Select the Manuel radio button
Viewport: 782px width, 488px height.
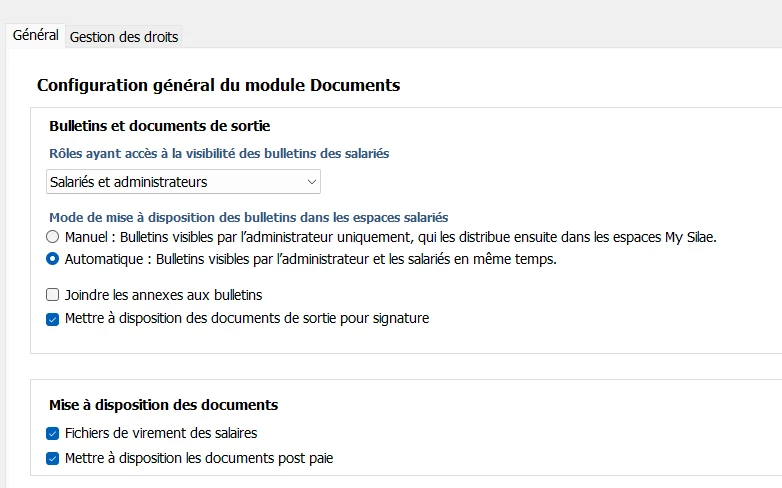53,238
